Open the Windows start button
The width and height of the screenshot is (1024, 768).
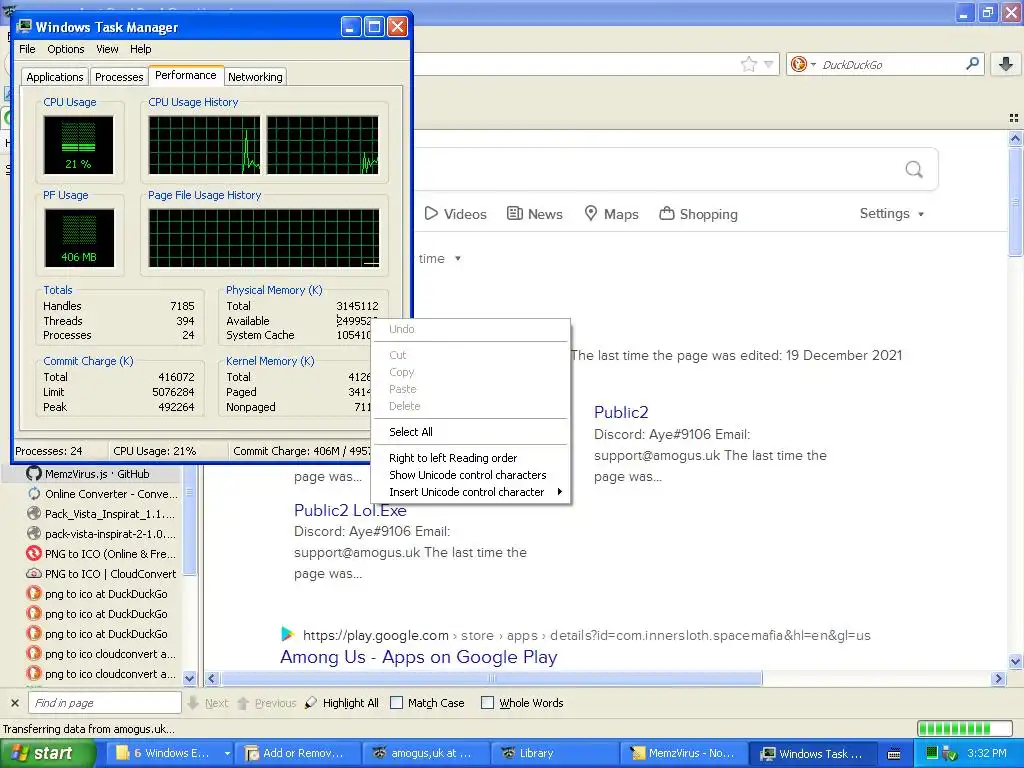[47, 754]
